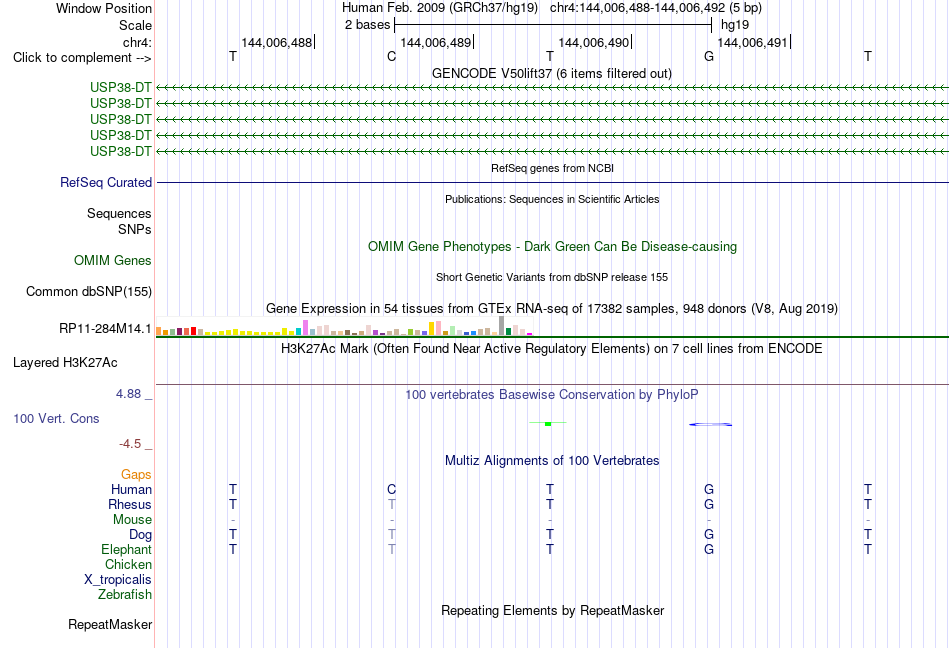Viewport: 950px width, 648px height.
Task: Open 'Publications: Sequences in Scientific Articles' title
Action: point(552,199)
